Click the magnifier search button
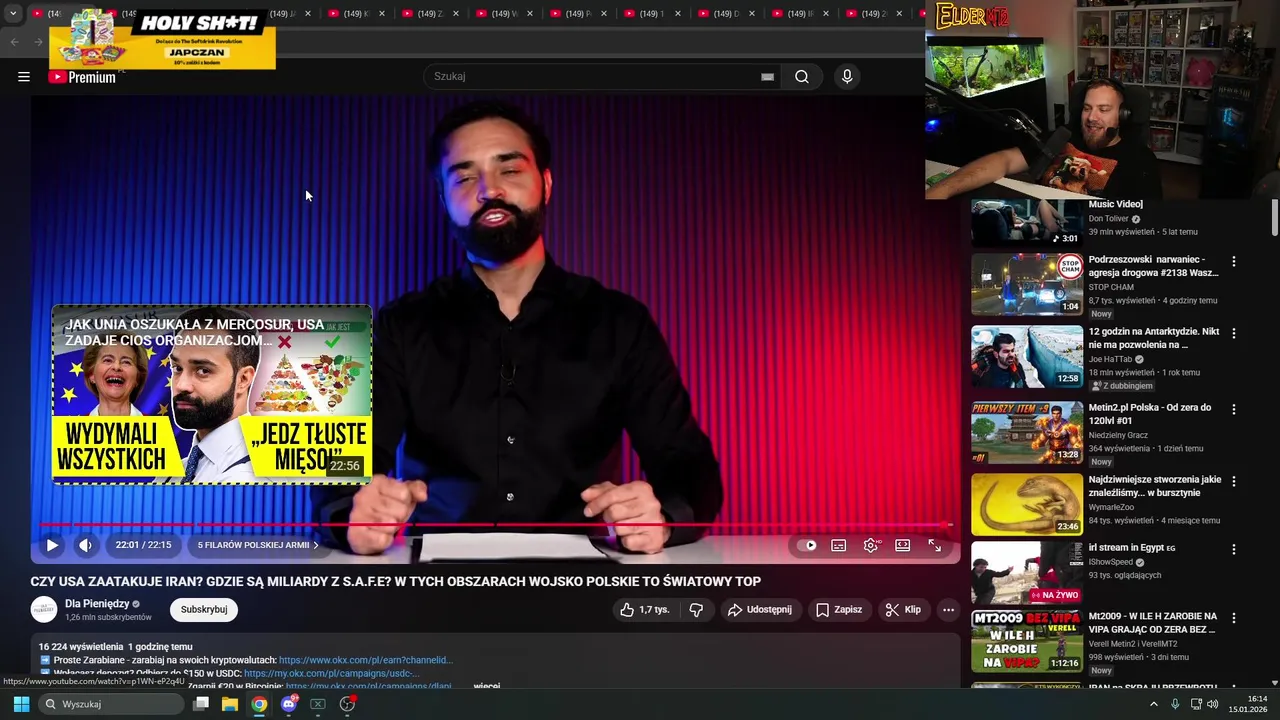Screen dimensions: 1280x720 pyautogui.click(x=802, y=77)
